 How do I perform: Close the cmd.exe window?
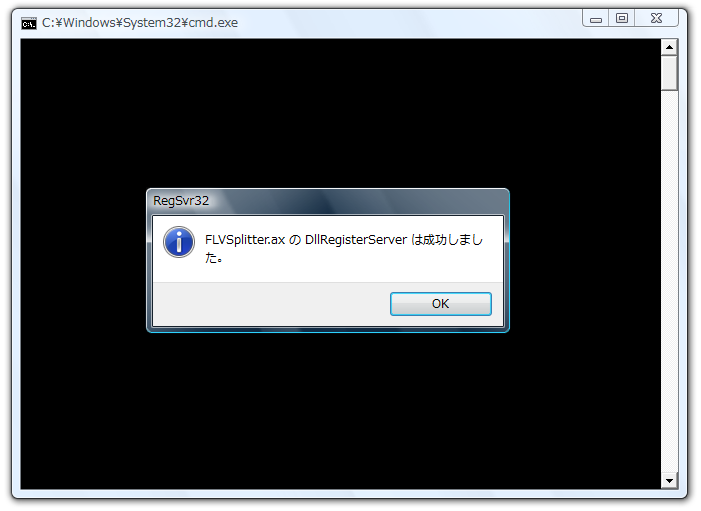point(656,18)
